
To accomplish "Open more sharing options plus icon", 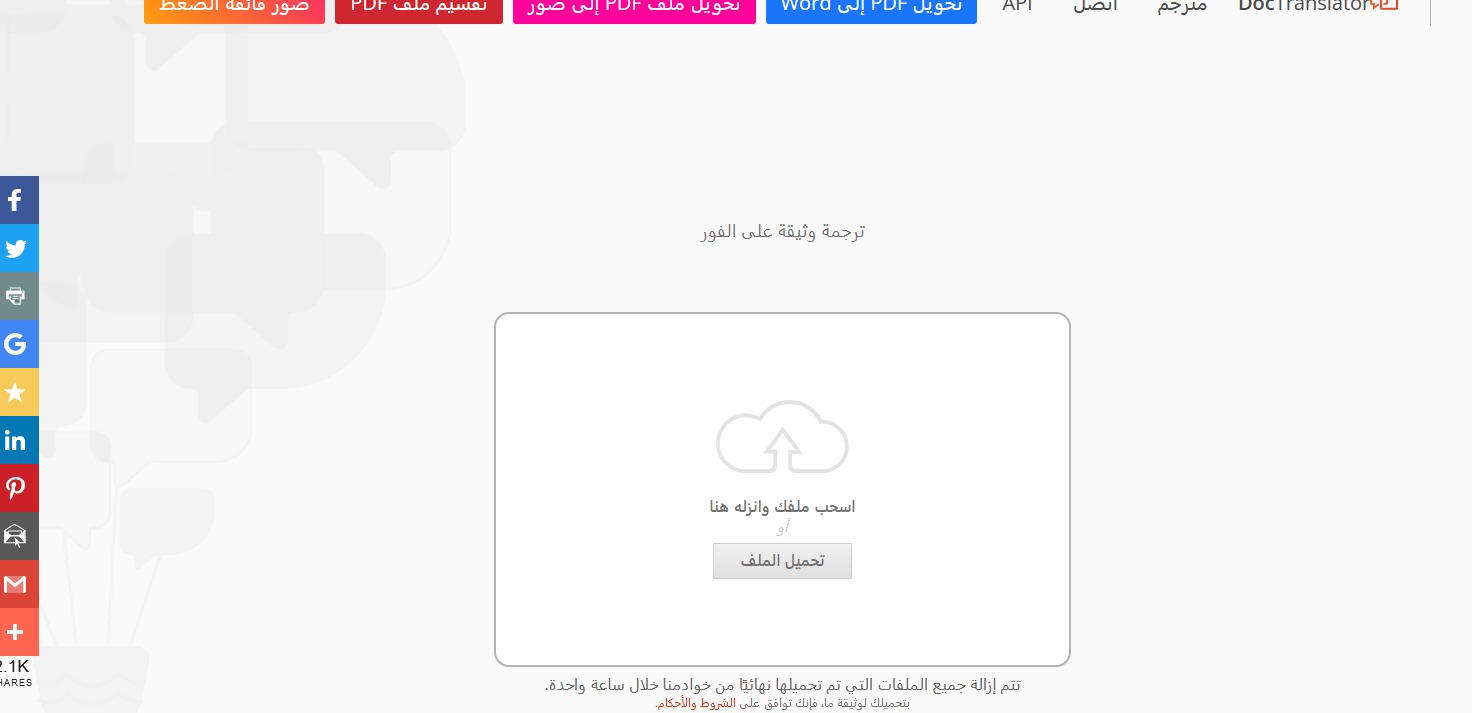I will (19, 632).
